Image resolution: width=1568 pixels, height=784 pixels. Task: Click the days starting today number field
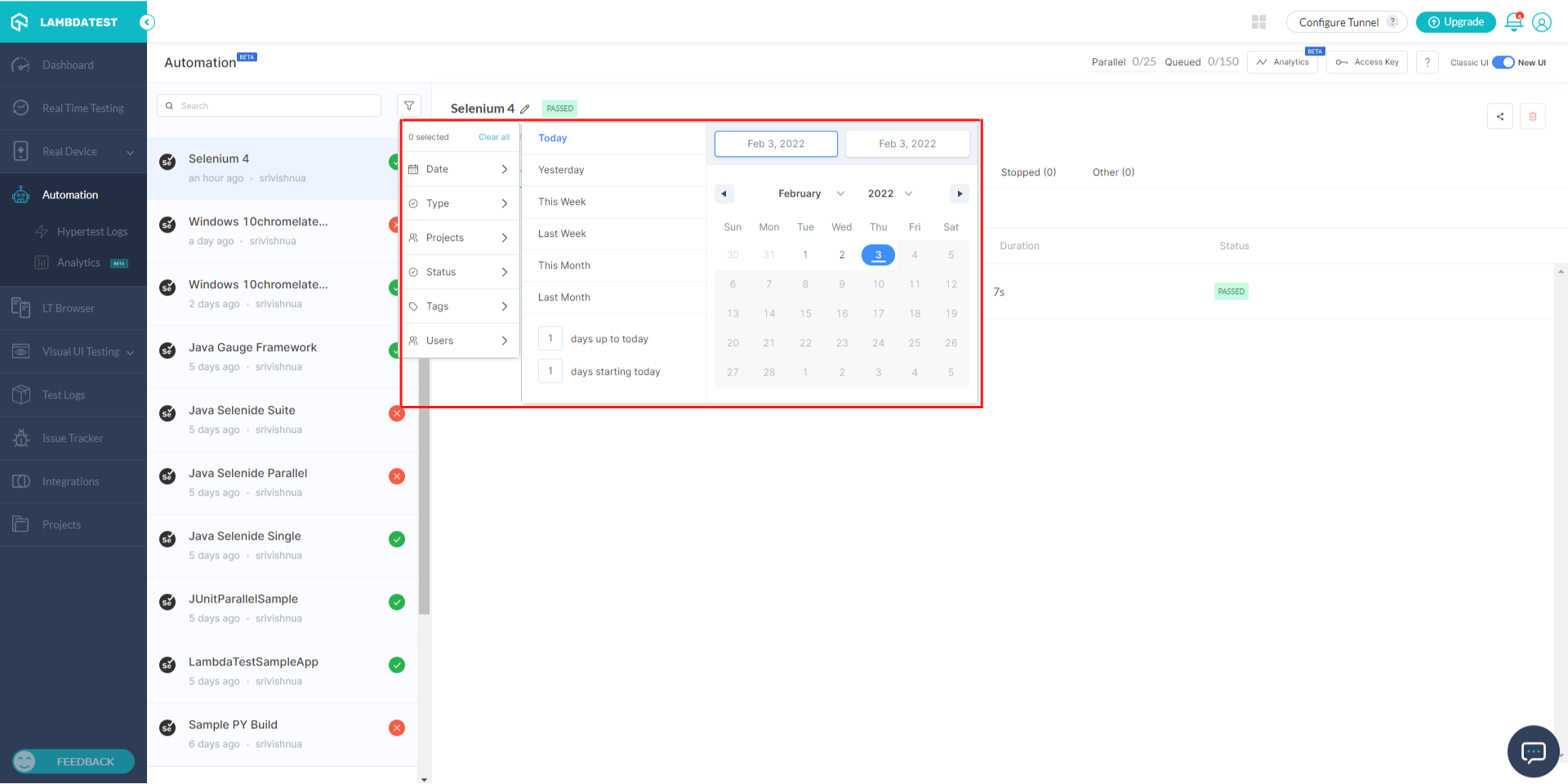pyautogui.click(x=550, y=371)
